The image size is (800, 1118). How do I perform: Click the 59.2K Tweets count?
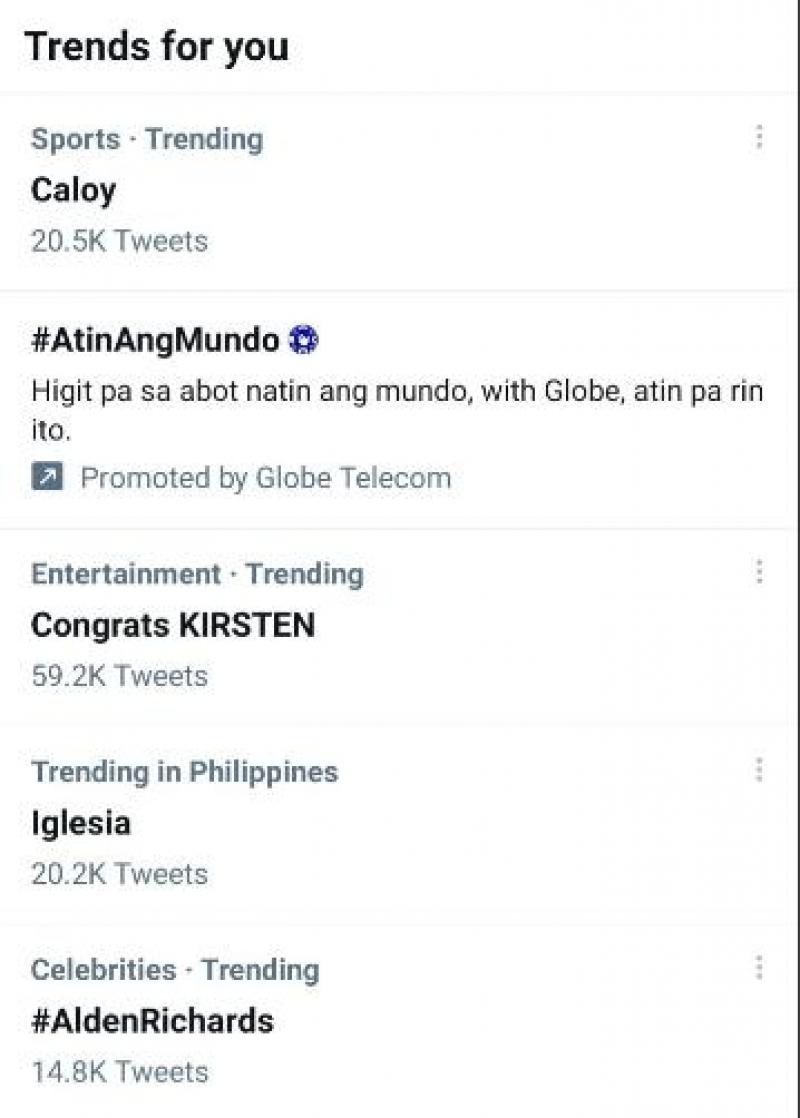pos(119,676)
